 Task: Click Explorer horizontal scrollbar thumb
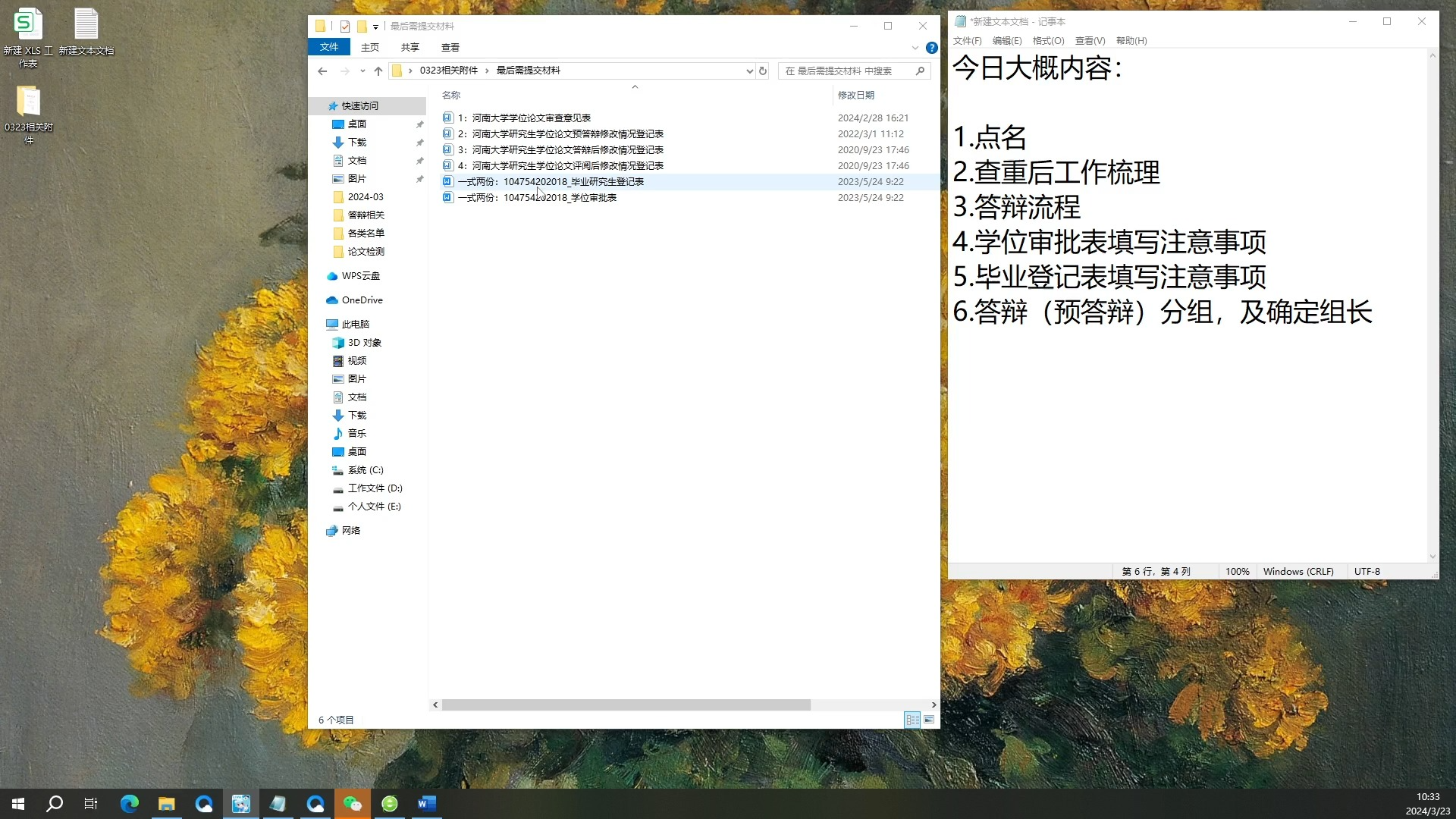click(x=626, y=705)
